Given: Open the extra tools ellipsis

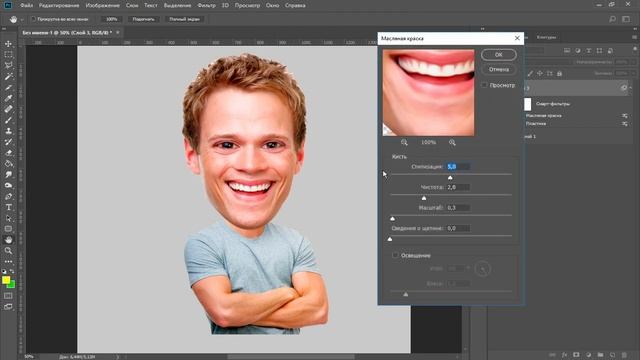Looking at the screenshot, I should [8, 261].
